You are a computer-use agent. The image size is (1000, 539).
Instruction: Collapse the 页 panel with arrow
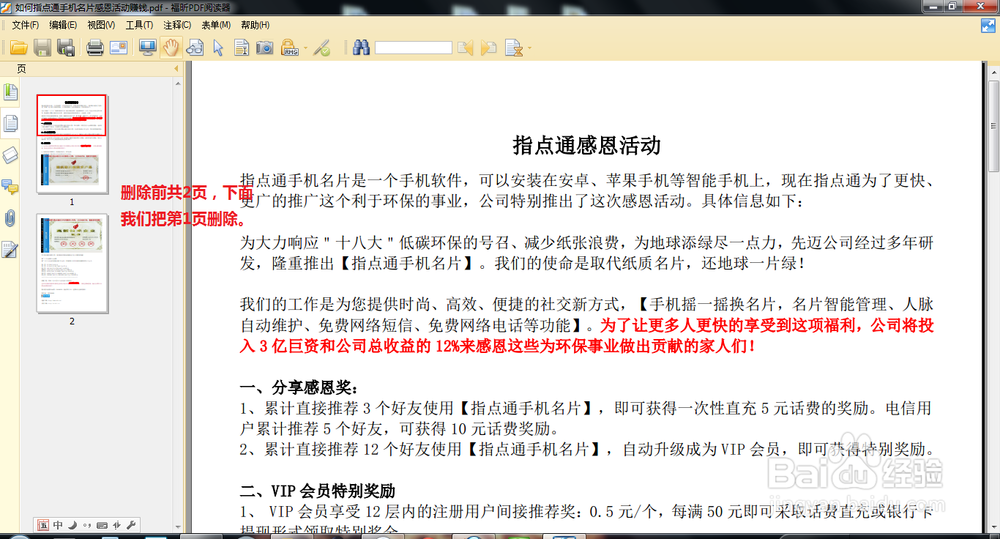point(176,69)
